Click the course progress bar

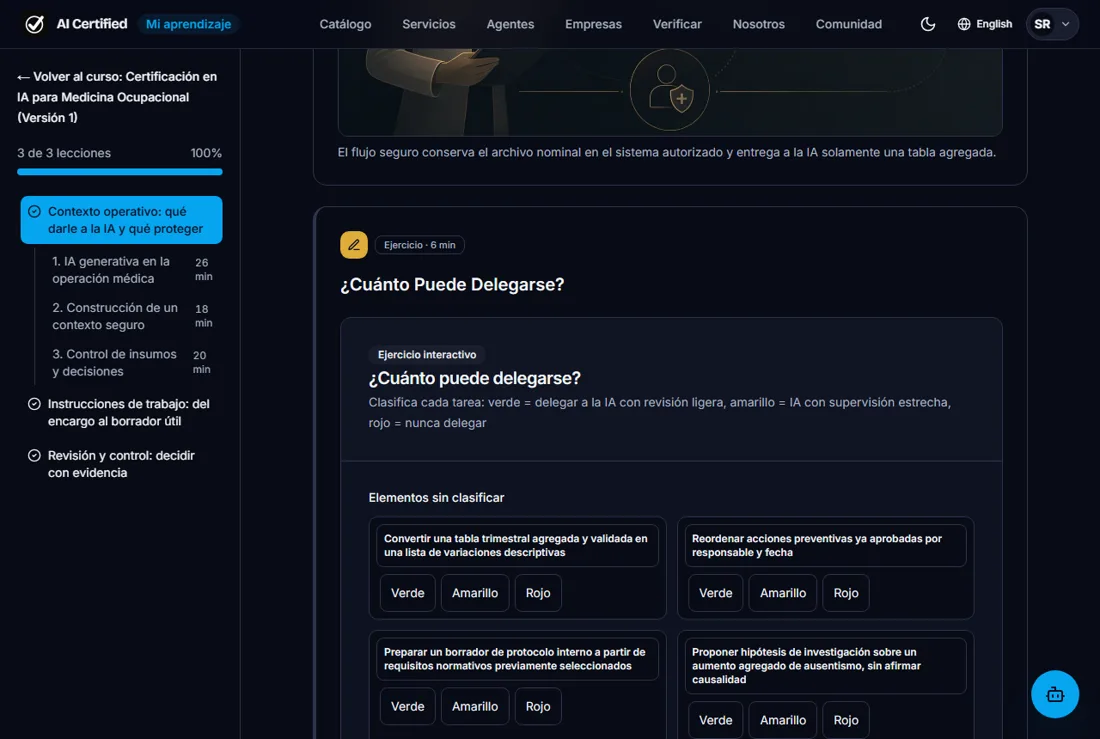120,171
